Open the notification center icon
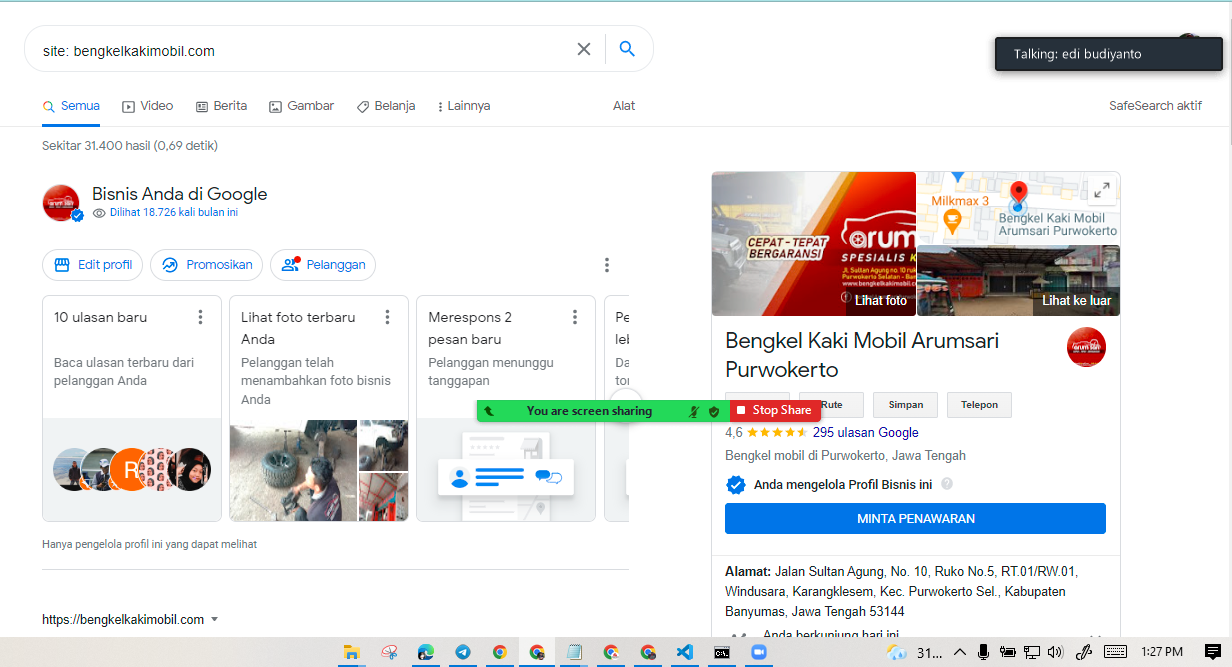 [x=1213, y=652]
